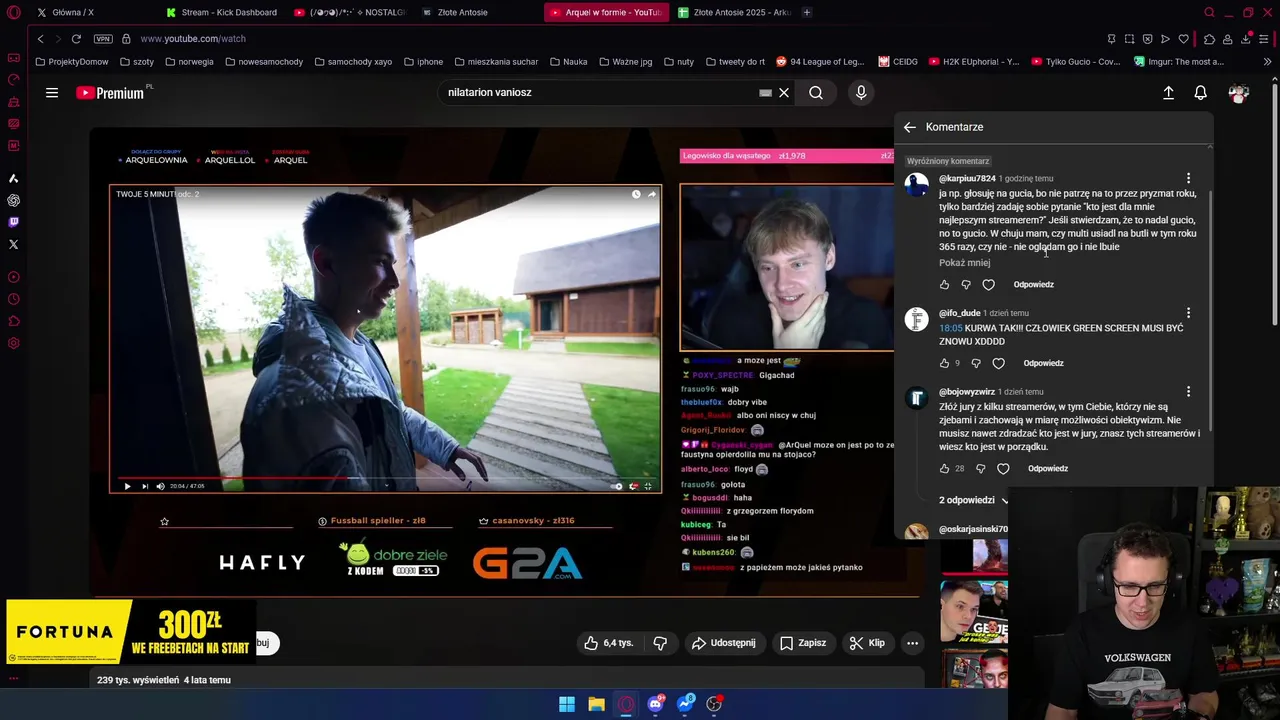Image resolution: width=1280 pixels, height=720 pixels.
Task: Open the browser downloads icon
Action: (1246, 39)
